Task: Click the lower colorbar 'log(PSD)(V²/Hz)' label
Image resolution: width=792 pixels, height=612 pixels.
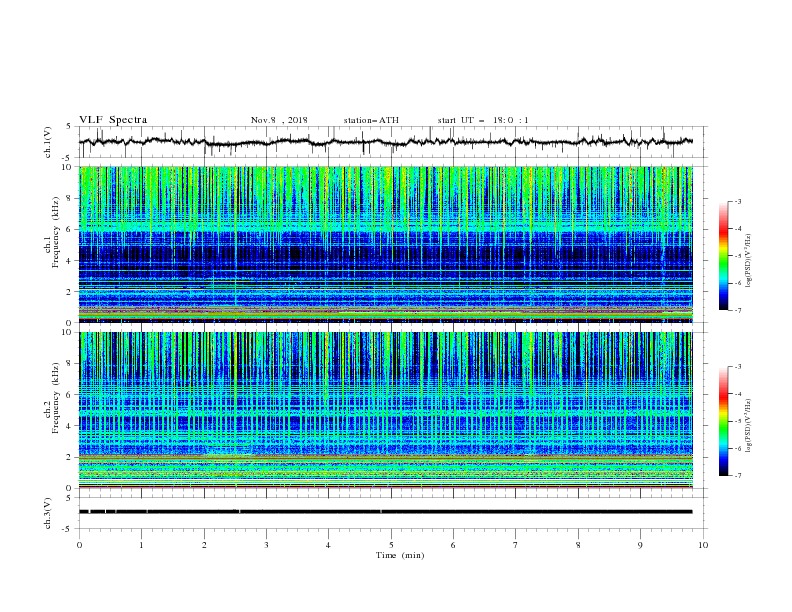Action: pos(749,425)
